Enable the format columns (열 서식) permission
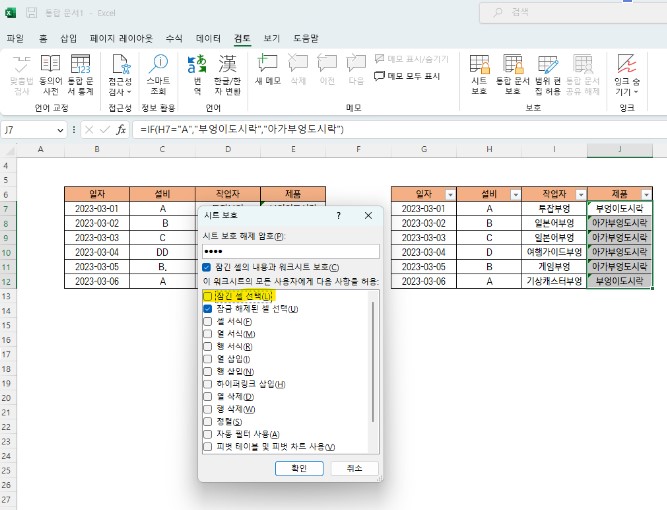The width and height of the screenshot is (667, 510). tap(208, 334)
